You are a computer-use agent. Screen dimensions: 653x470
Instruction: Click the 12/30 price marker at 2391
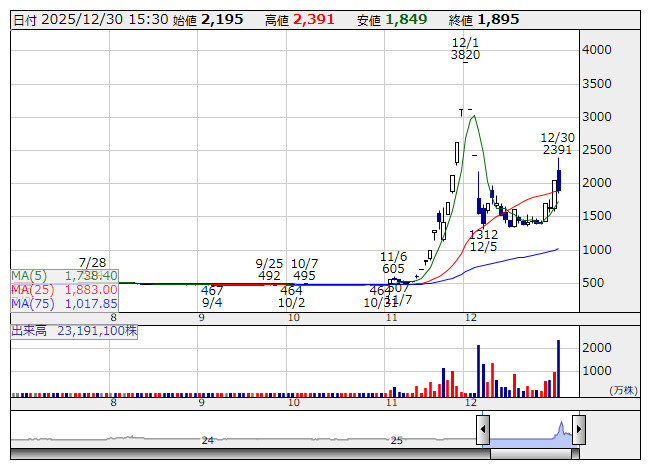557,143
